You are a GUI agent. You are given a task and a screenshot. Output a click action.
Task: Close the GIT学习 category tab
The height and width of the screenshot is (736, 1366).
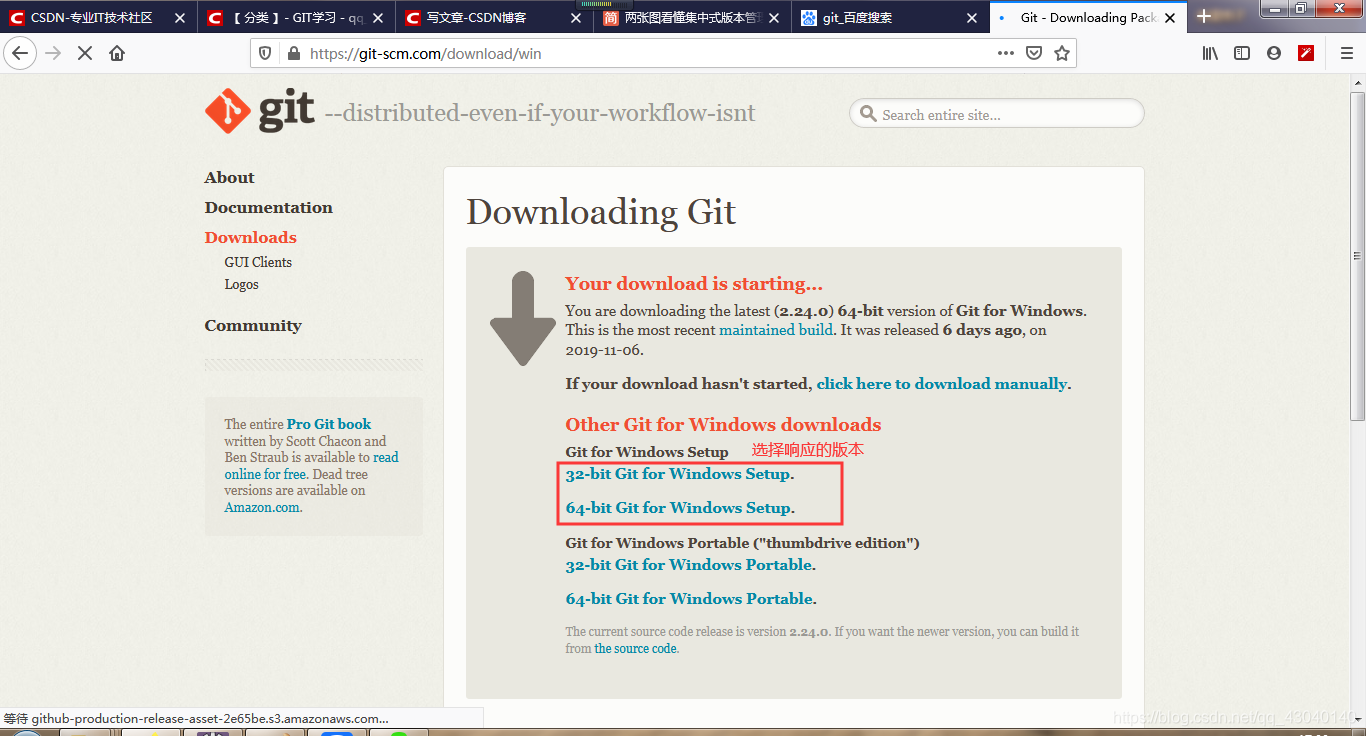376,18
